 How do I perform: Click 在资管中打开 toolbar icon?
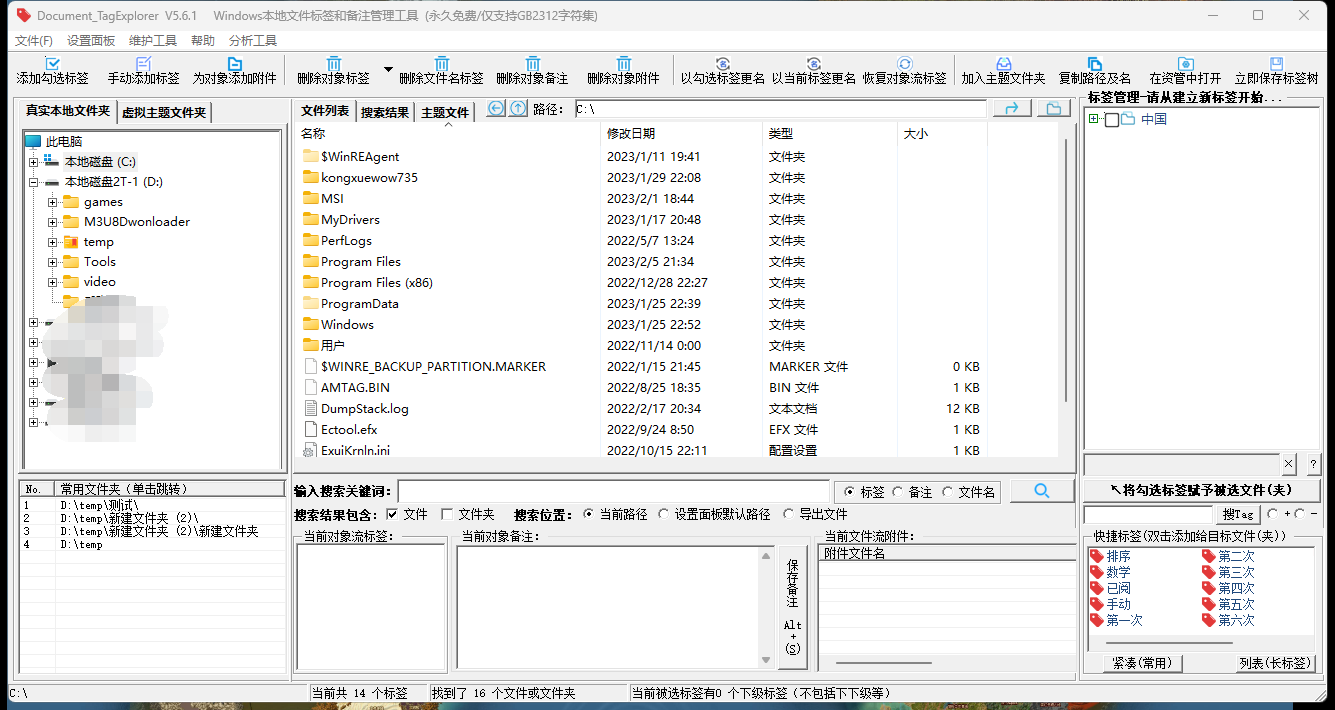click(x=1185, y=64)
